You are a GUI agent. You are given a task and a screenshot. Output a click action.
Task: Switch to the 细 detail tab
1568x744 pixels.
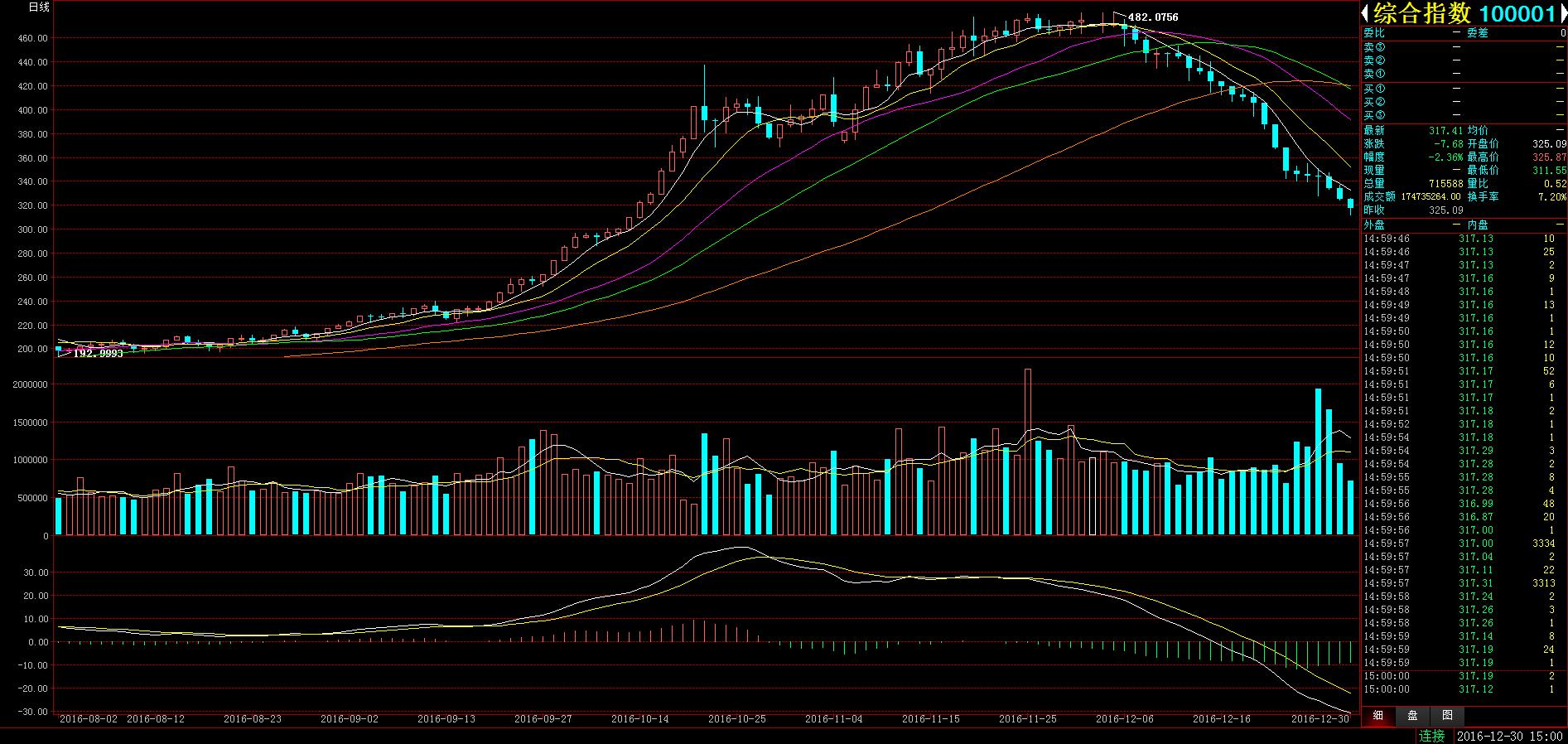[x=1377, y=716]
